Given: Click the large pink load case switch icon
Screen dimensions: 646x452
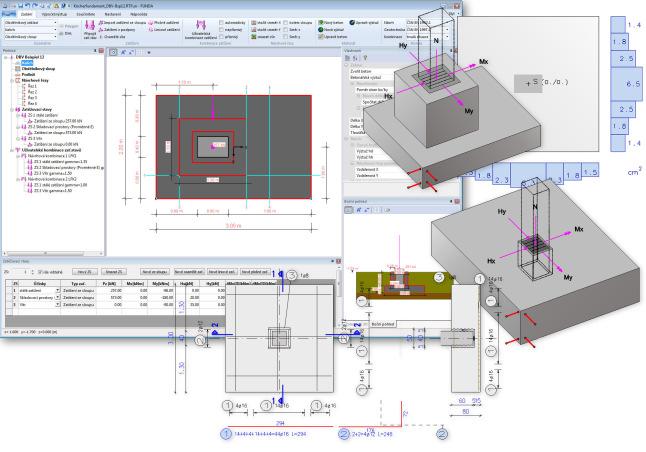Looking at the screenshot, I should tap(90, 26).
